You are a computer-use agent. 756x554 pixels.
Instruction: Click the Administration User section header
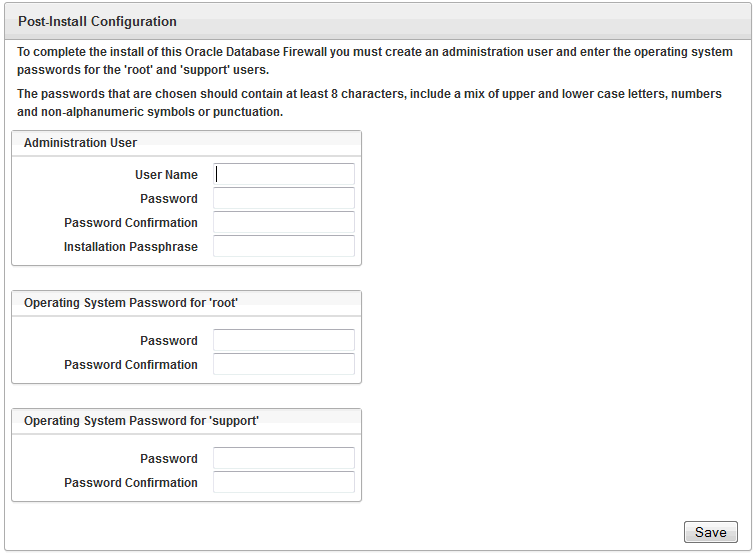pyautogui.click(x=81, y=143)
